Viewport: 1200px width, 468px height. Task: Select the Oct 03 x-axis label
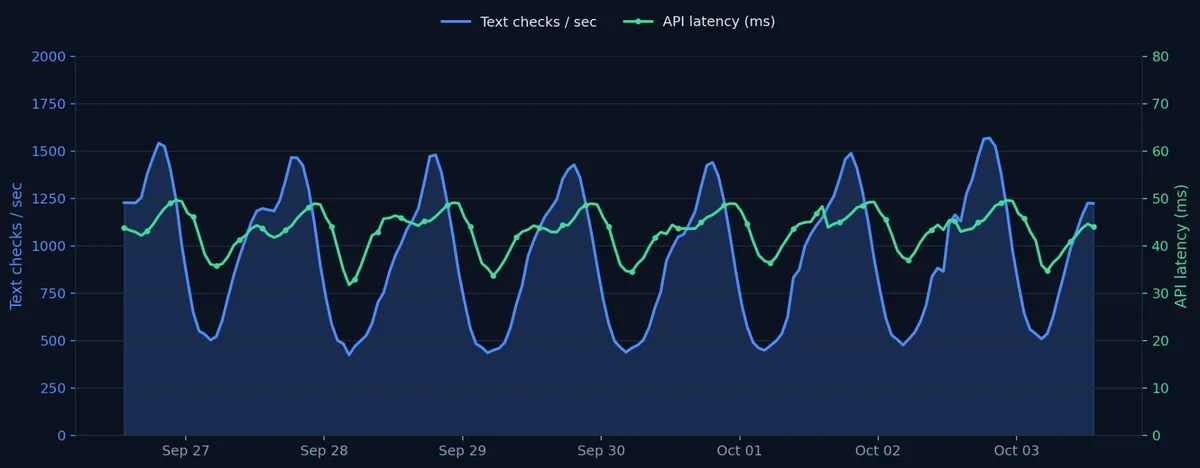click(x=1016, y=451)
